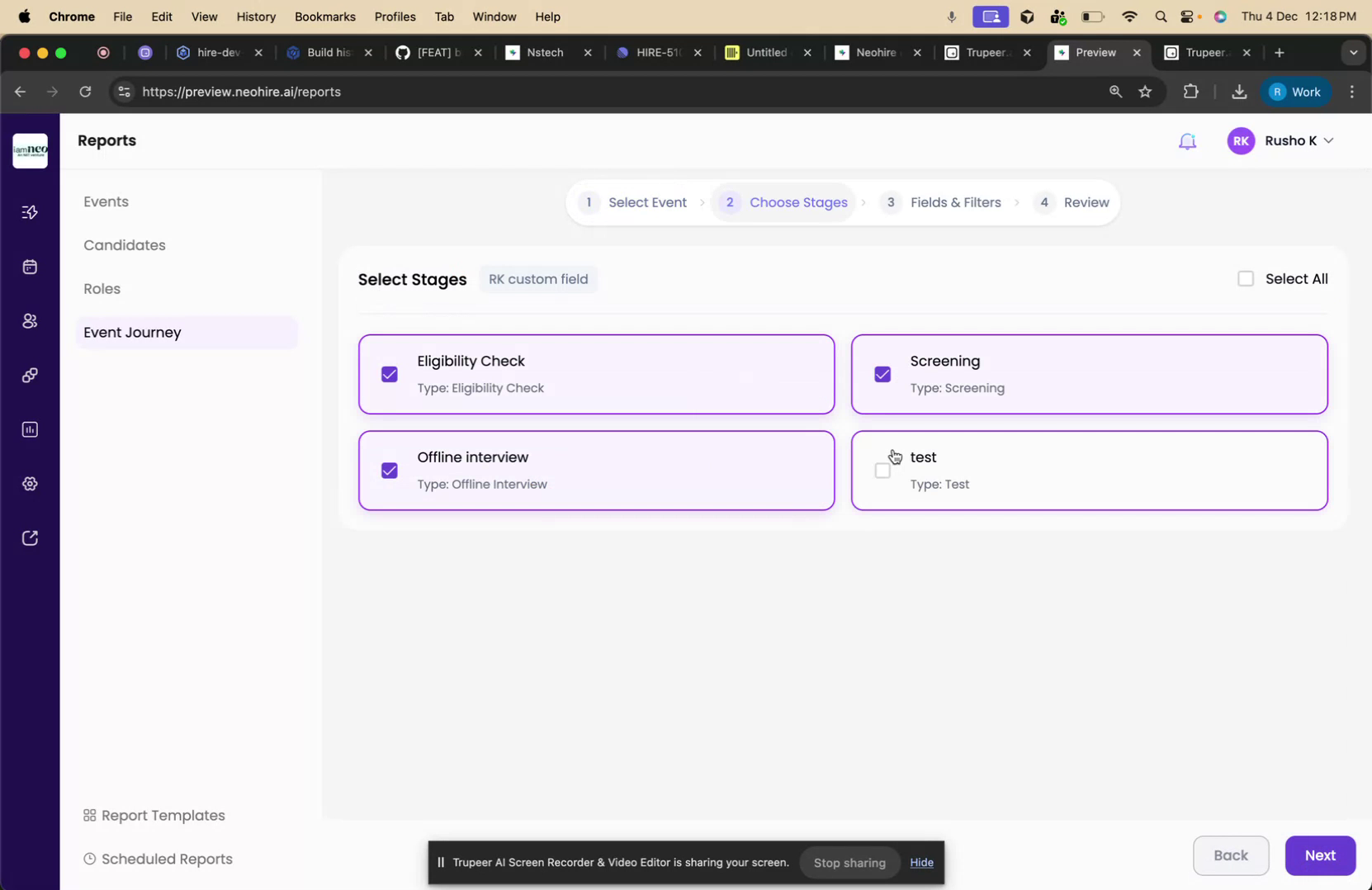Select the candidates people icon in sidebar
Viewport: 1372px width, 890px height.
click(x=30, y=321)
